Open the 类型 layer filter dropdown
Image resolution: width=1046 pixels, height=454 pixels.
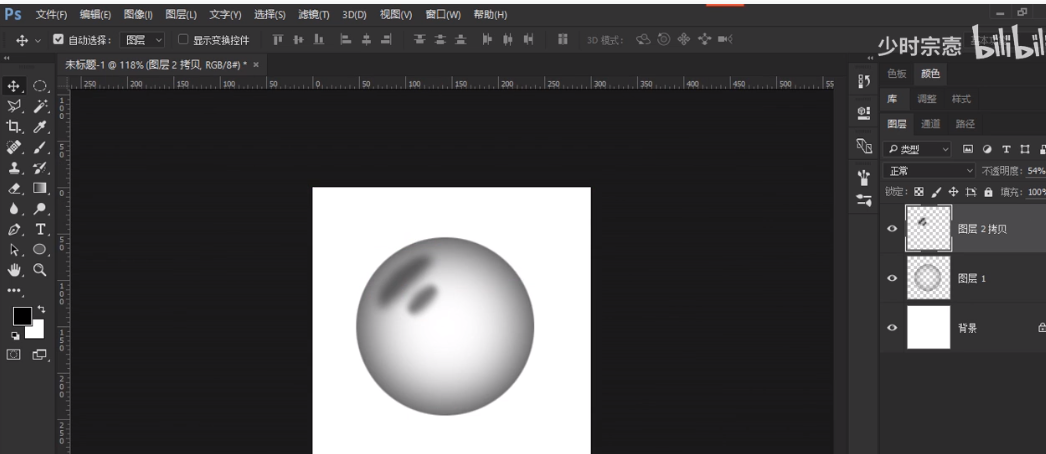(x=919, y=149)
